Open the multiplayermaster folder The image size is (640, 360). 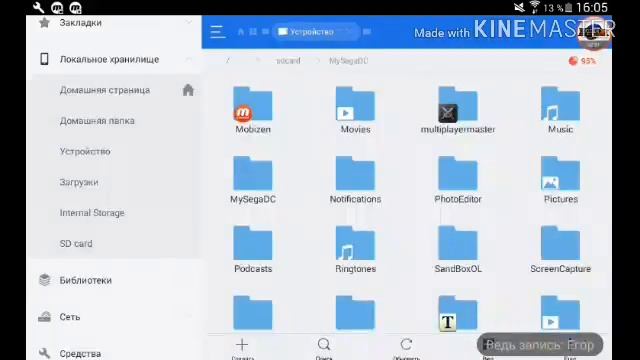point(458,110)
